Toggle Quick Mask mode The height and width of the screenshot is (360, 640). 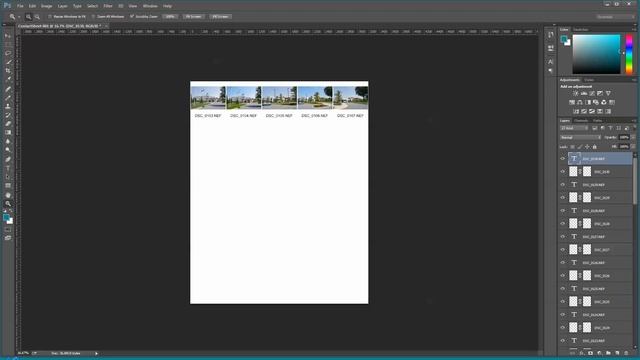(8, 230)
